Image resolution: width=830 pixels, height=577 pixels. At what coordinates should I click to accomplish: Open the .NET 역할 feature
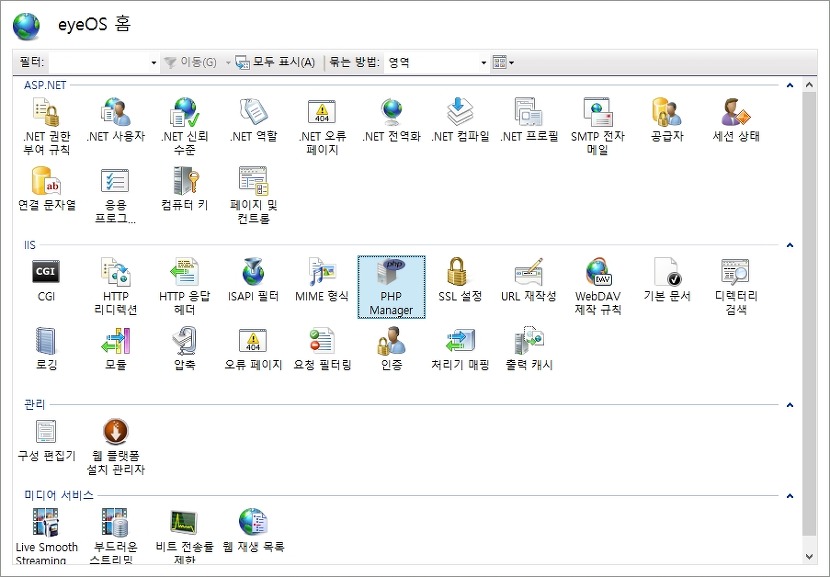coord(254,120)
